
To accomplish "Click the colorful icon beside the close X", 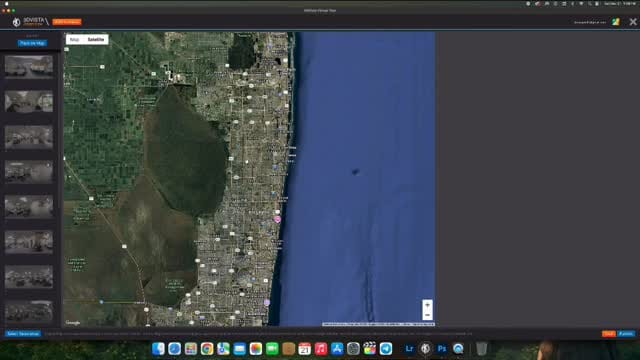I will tap(616, 22).
